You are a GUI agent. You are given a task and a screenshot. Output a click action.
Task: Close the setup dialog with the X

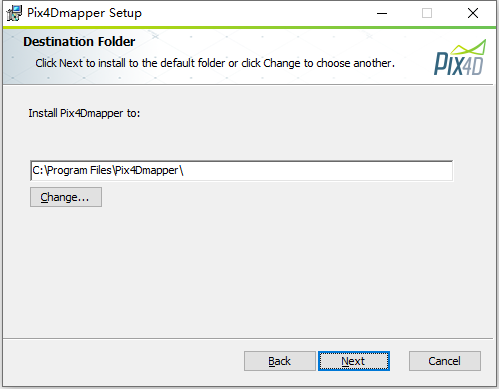point(473,13)
